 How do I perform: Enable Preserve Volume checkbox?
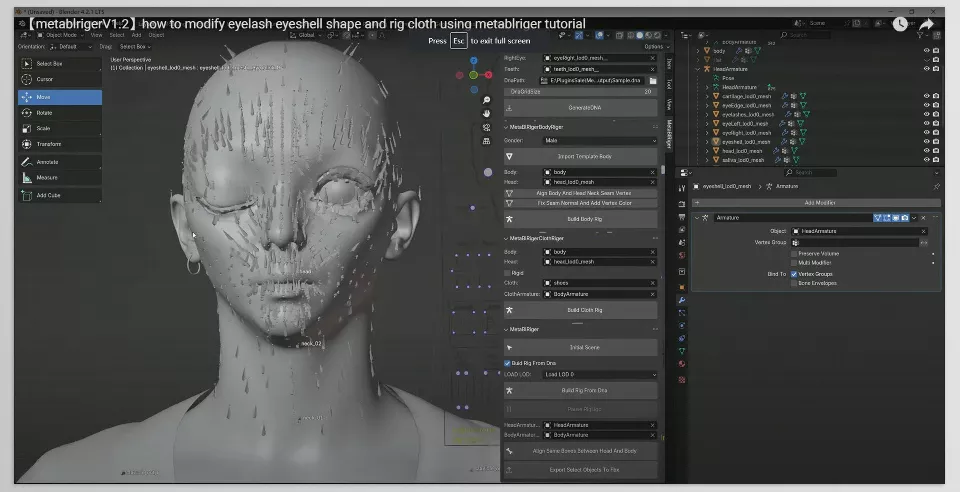pyautogui.click(x=794, y=253)
